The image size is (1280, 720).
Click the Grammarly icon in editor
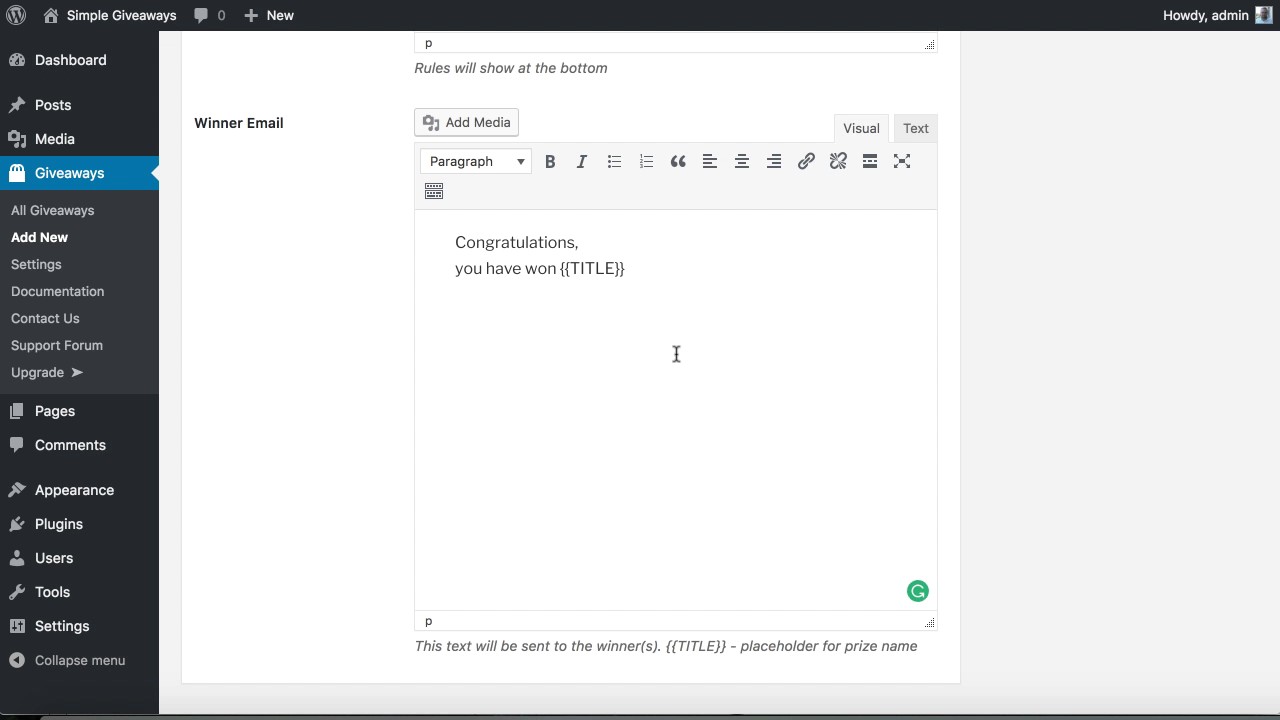tap(917, 591)
